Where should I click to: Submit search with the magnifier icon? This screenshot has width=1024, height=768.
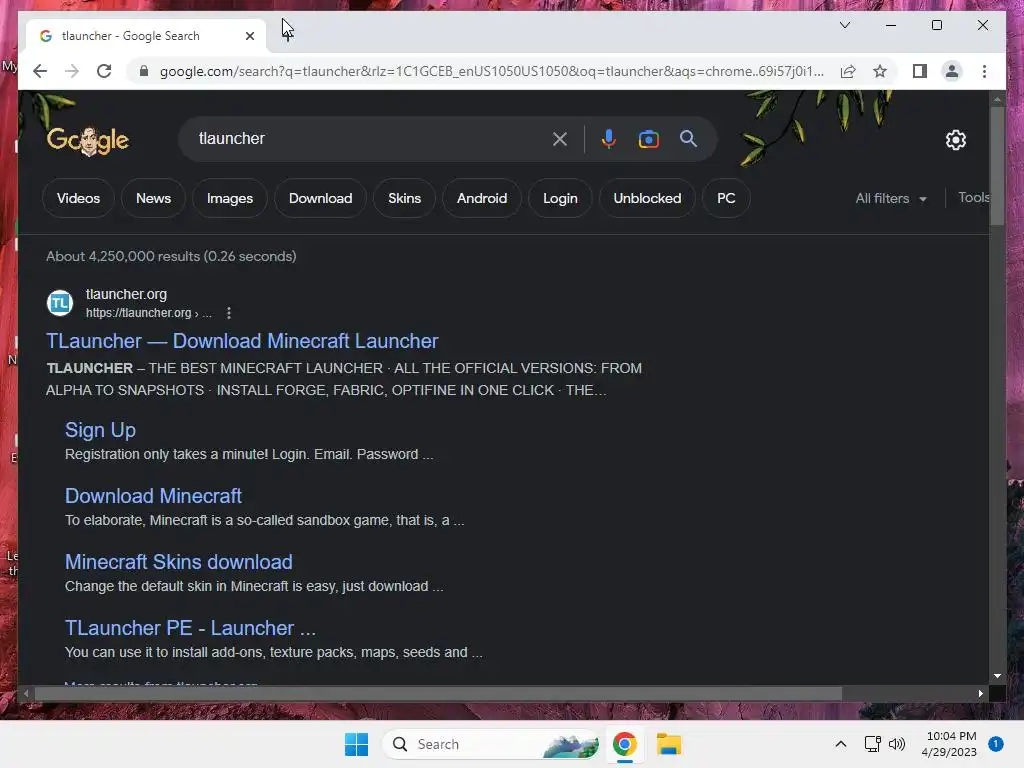click(688, 139)
